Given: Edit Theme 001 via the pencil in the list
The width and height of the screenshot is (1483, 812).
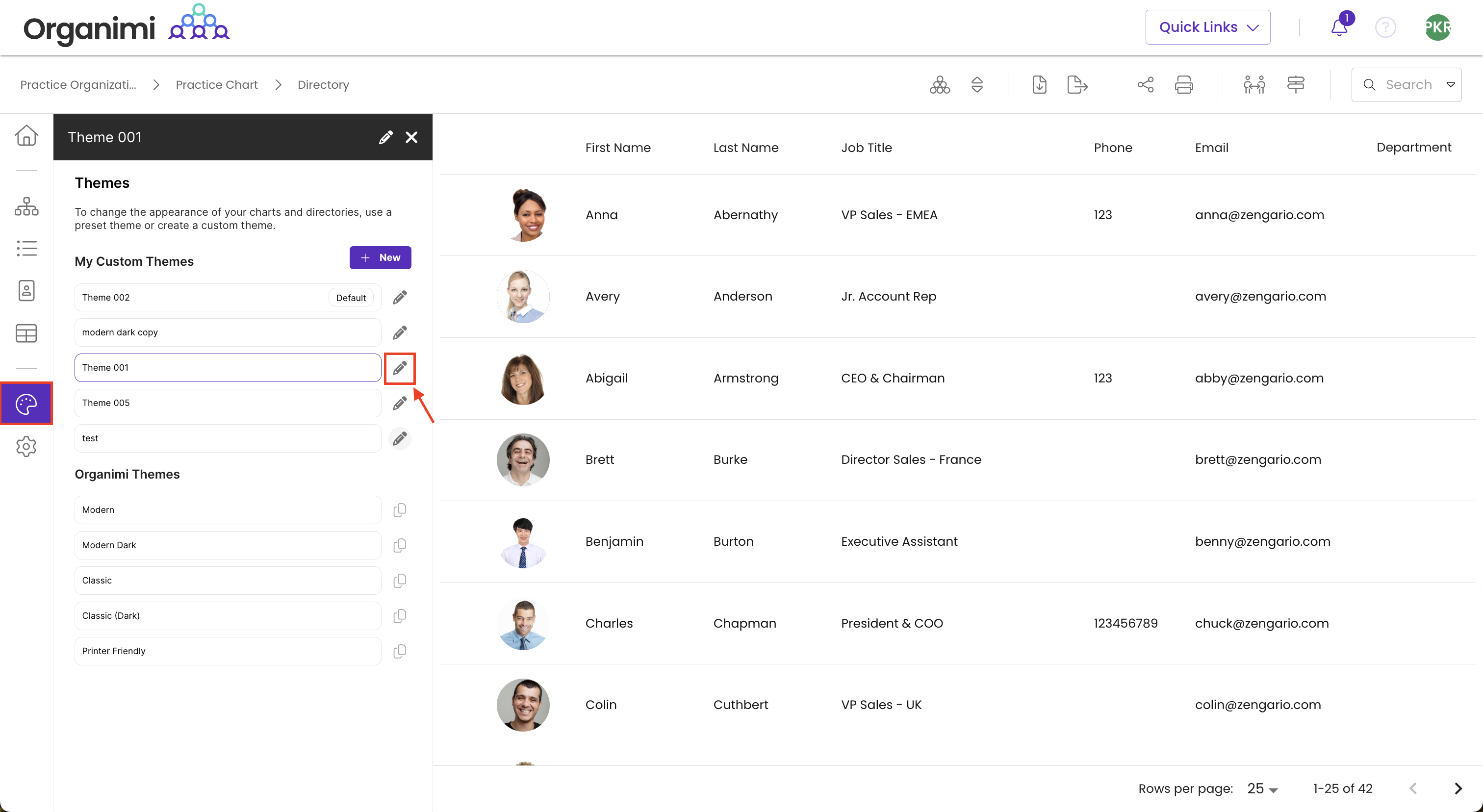Looking at the screenshot, I should click(x=400, y=368).
